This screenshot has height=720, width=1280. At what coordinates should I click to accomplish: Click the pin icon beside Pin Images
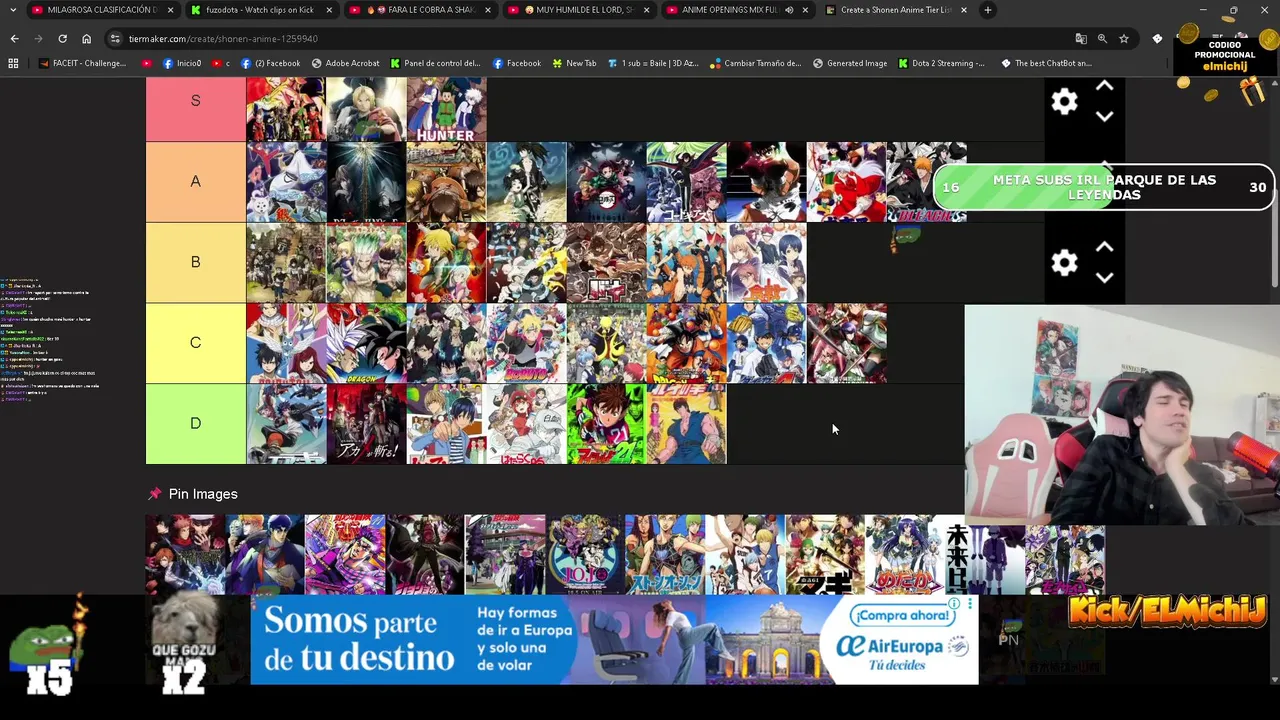(x=154, y=494)
